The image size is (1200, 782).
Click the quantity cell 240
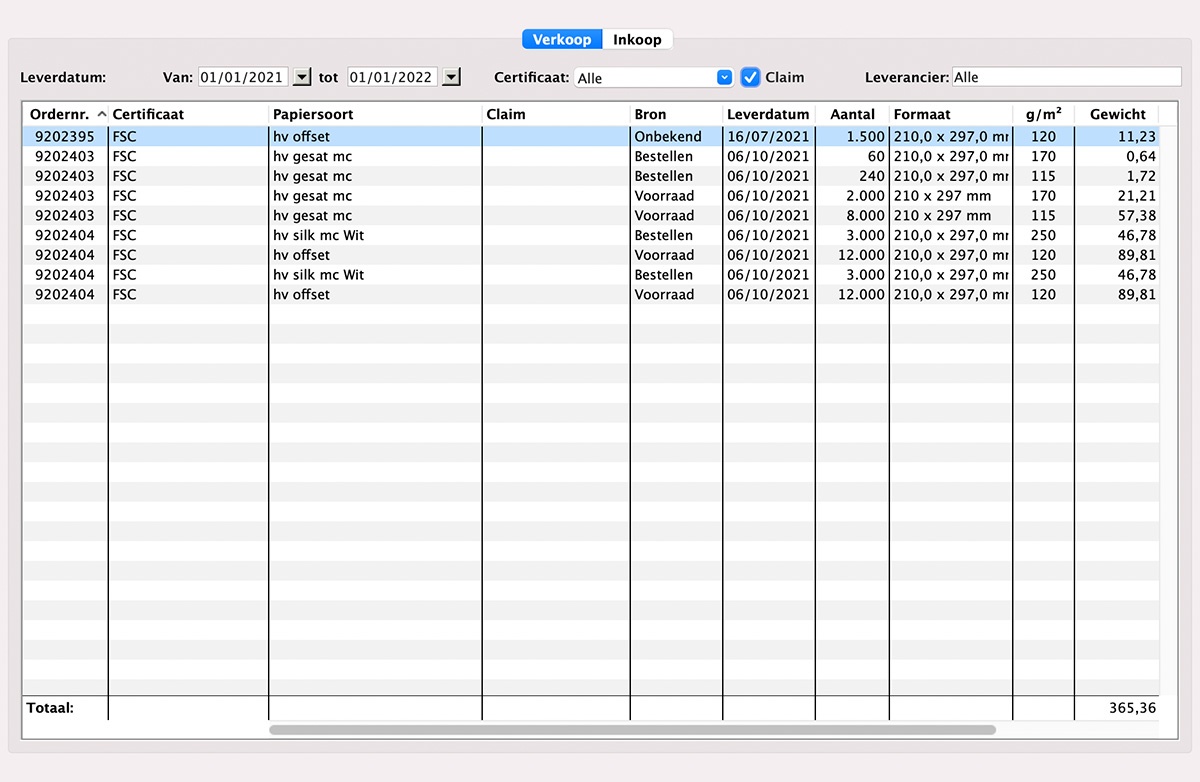point(872,176)
